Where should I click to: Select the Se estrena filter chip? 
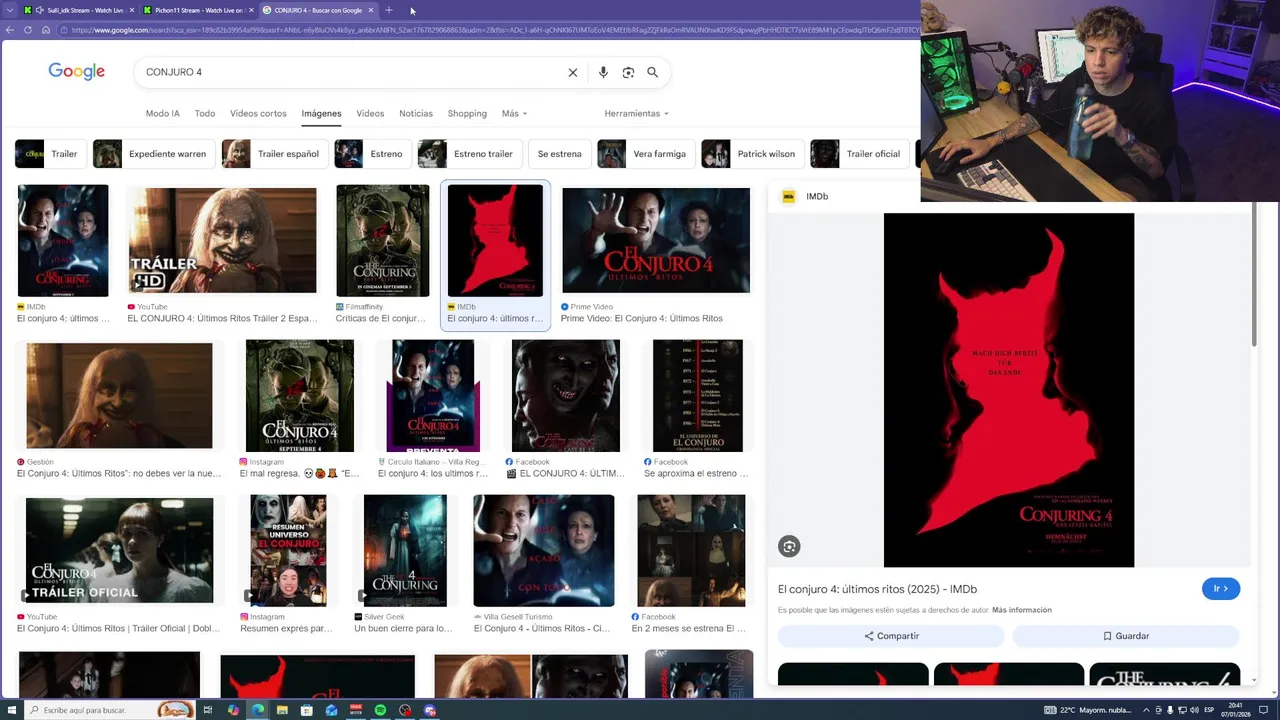pyautogui.click(x=558, y=154)
